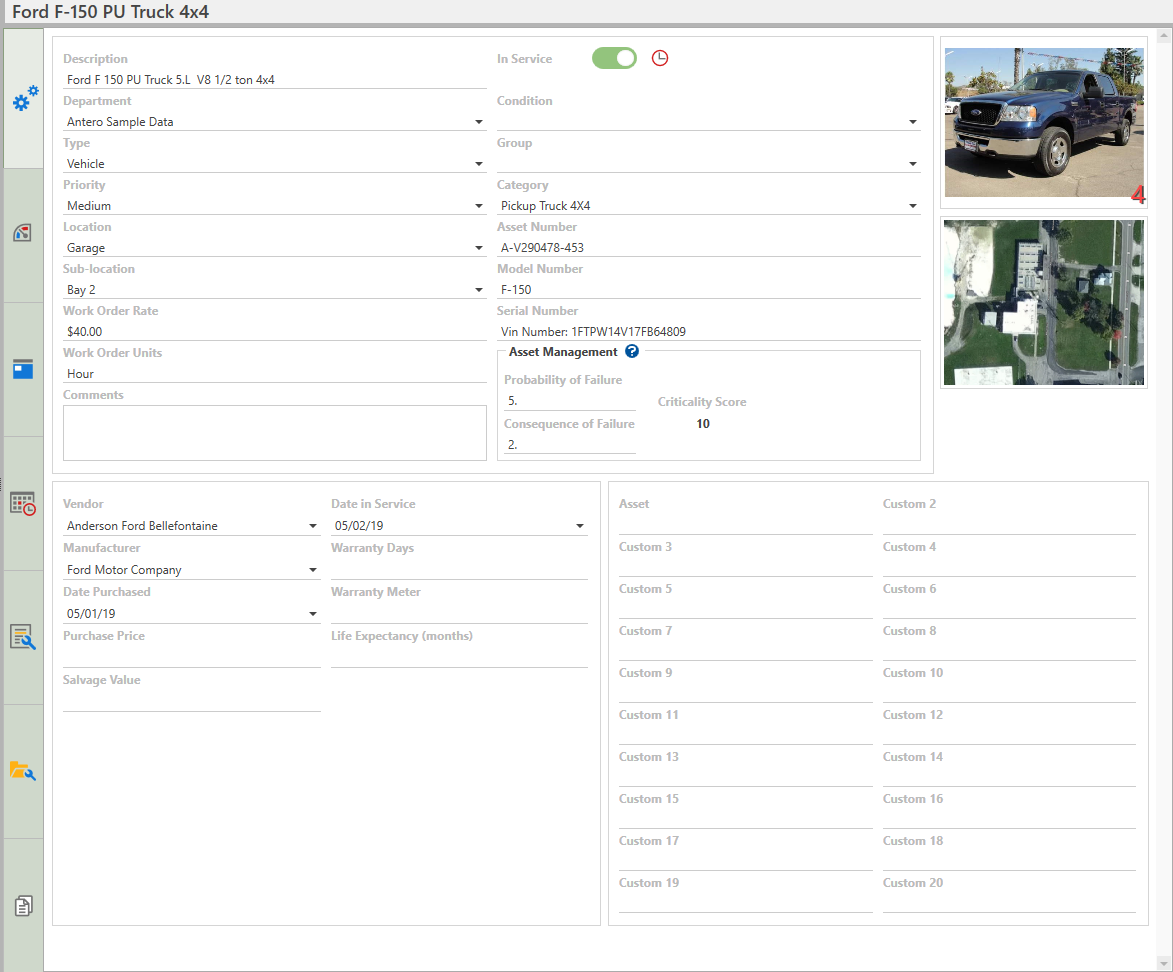
Task: Click scrollbar down arrow
Action: pyautogui.click(x=1164, y=964)
